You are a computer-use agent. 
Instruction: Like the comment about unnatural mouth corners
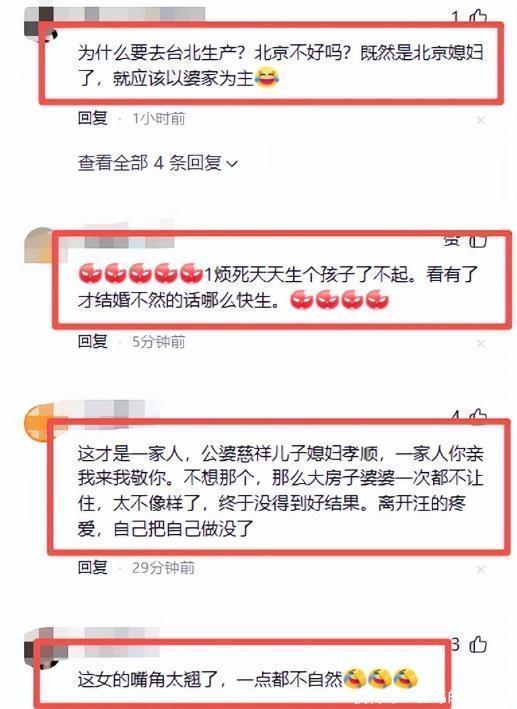[x=478, y=644]
